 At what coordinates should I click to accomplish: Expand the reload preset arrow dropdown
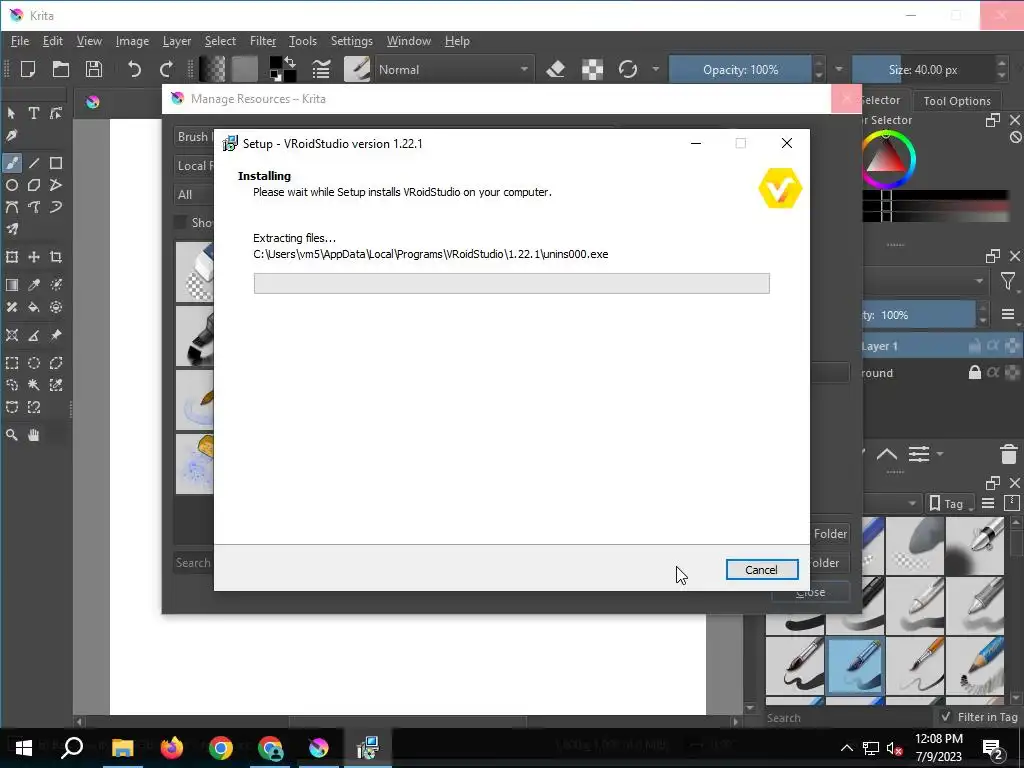655,69
